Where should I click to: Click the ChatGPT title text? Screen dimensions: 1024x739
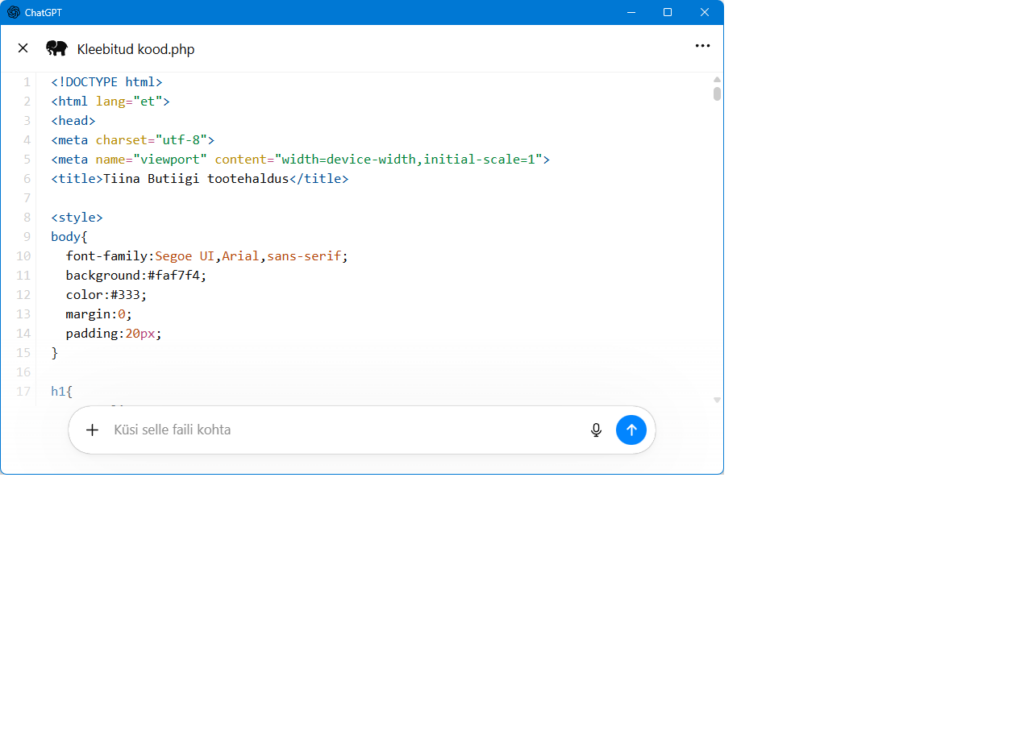pyautogui.click(x=43, y=12)
